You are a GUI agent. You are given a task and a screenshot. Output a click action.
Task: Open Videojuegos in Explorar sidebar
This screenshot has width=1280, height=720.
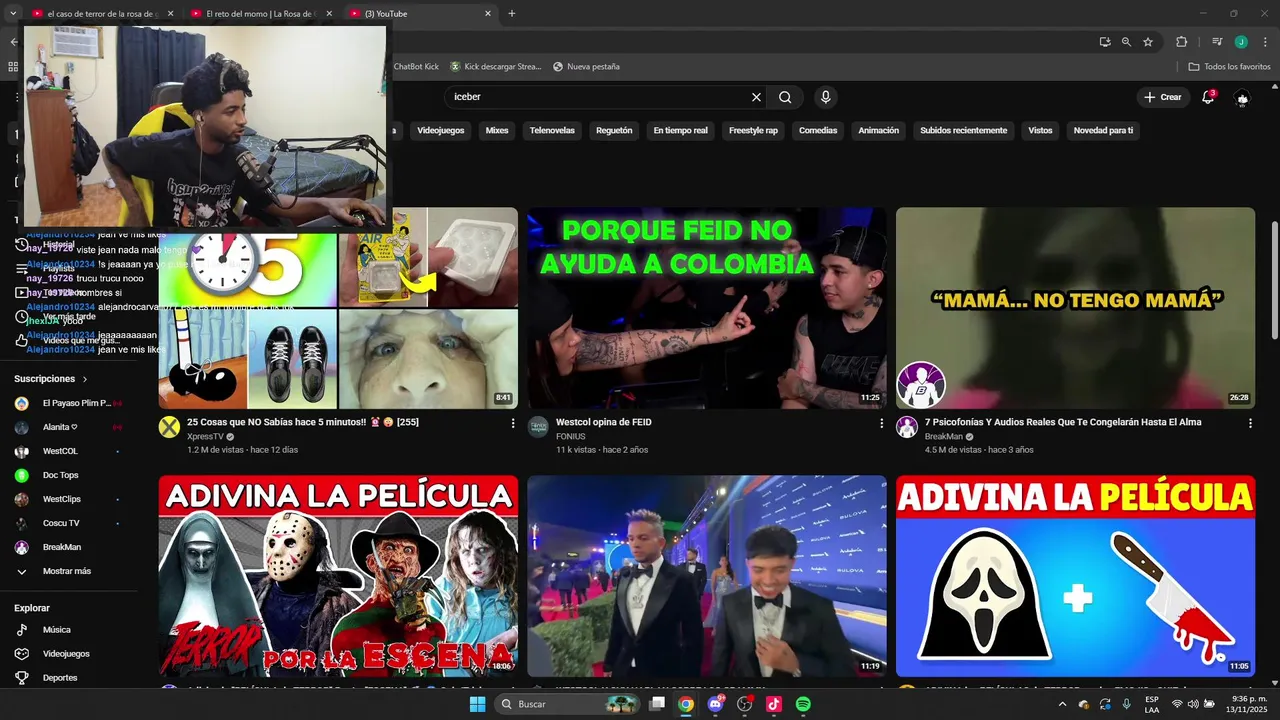coord(68,654)
